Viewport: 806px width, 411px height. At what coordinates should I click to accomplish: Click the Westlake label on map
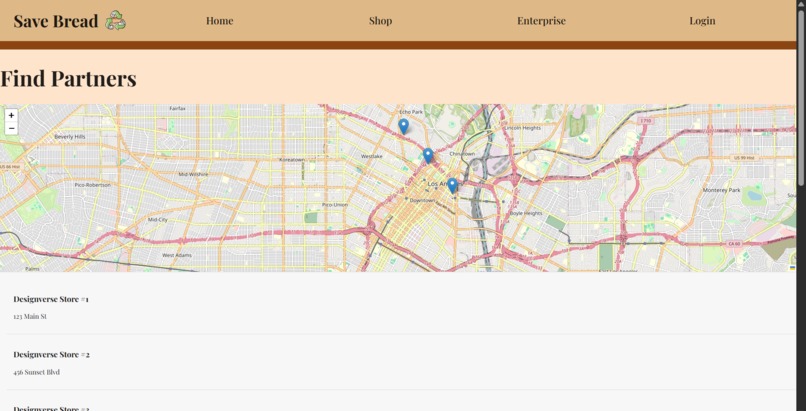click(372, 156)
